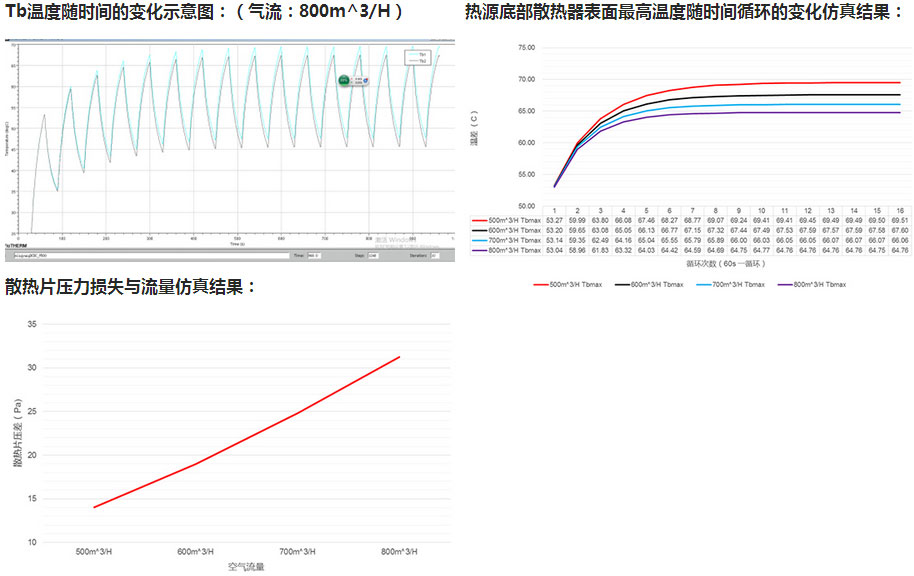Click the purple 800m^3/H Tbmax entry in the bottom legend
The width and height of the screenshot is (914, 576).
[812, 285]
